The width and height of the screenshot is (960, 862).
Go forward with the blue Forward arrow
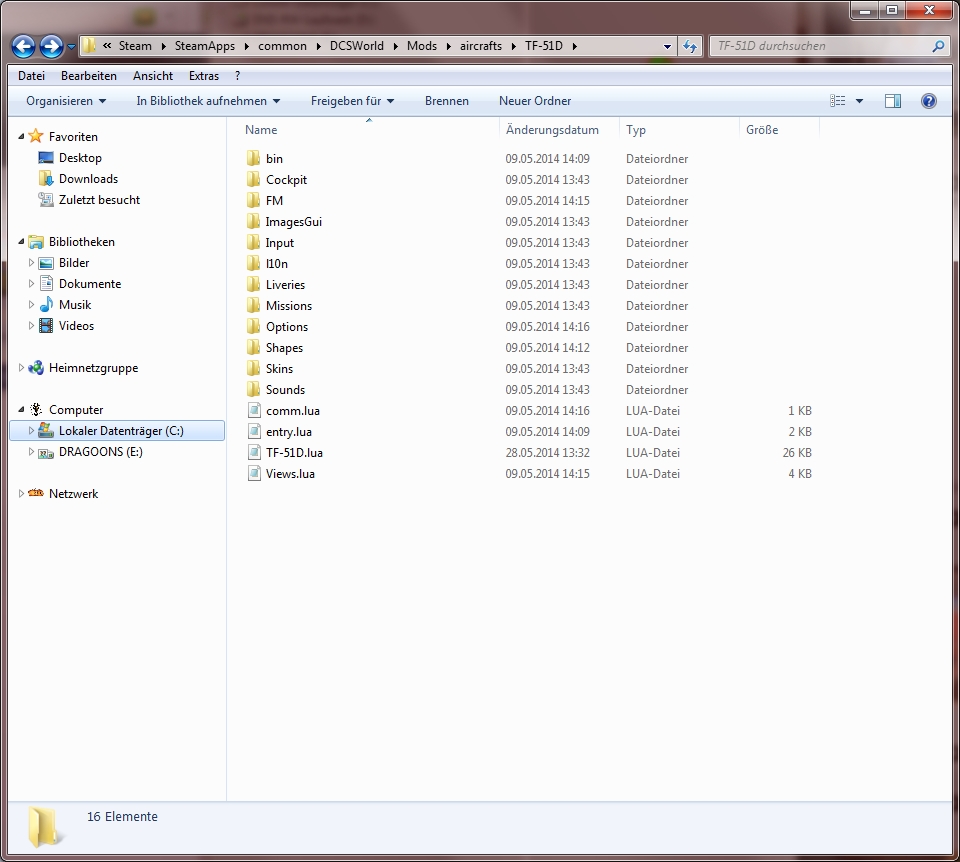[x=51, y=46]
